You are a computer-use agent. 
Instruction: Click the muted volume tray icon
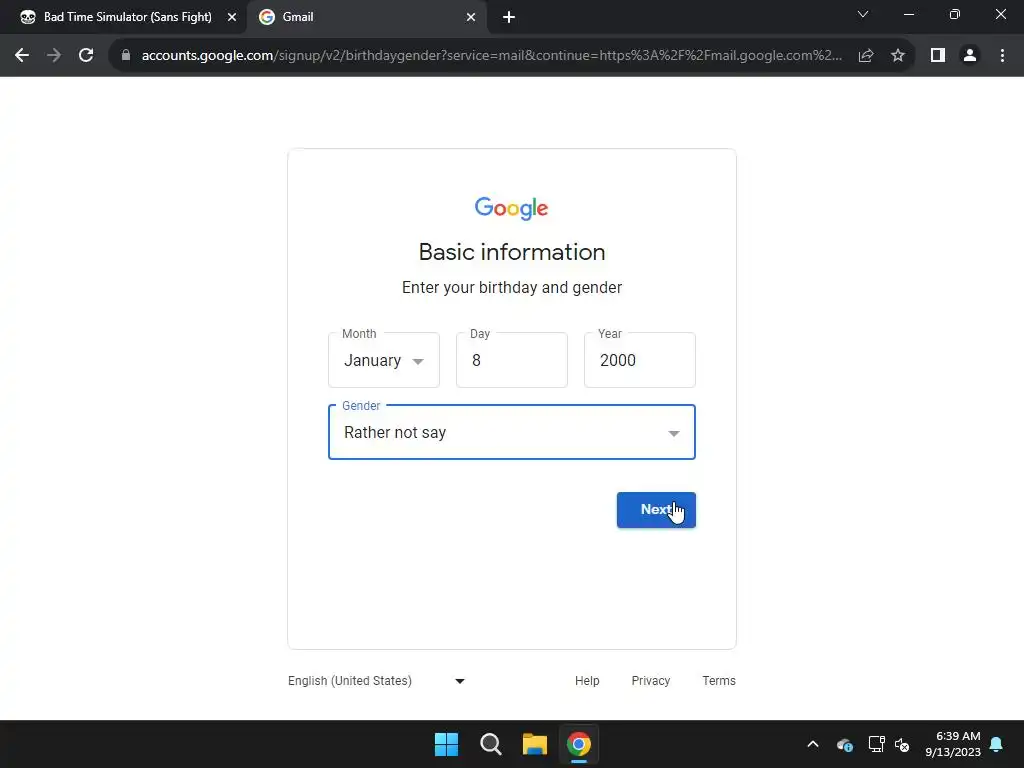(x=903, y=744)
